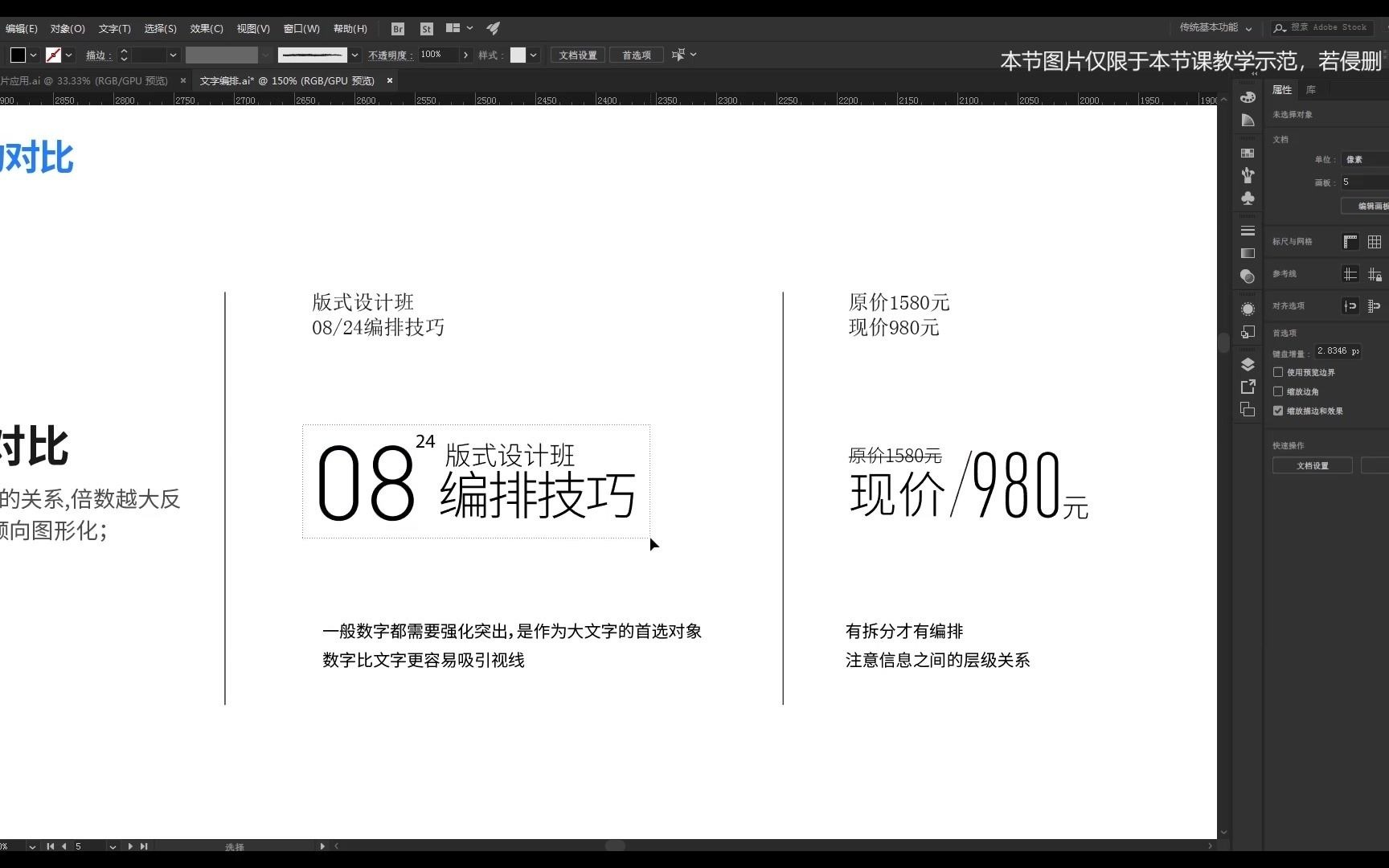Go to previous artboard in status bar

click(64, 846)
